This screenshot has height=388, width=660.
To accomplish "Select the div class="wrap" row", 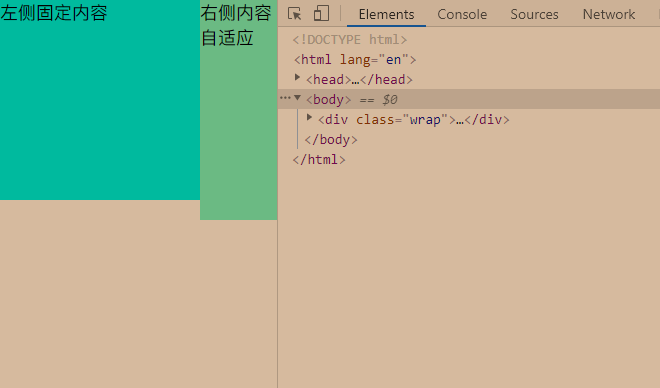I will pyautogui.click(x=413, y=120).
